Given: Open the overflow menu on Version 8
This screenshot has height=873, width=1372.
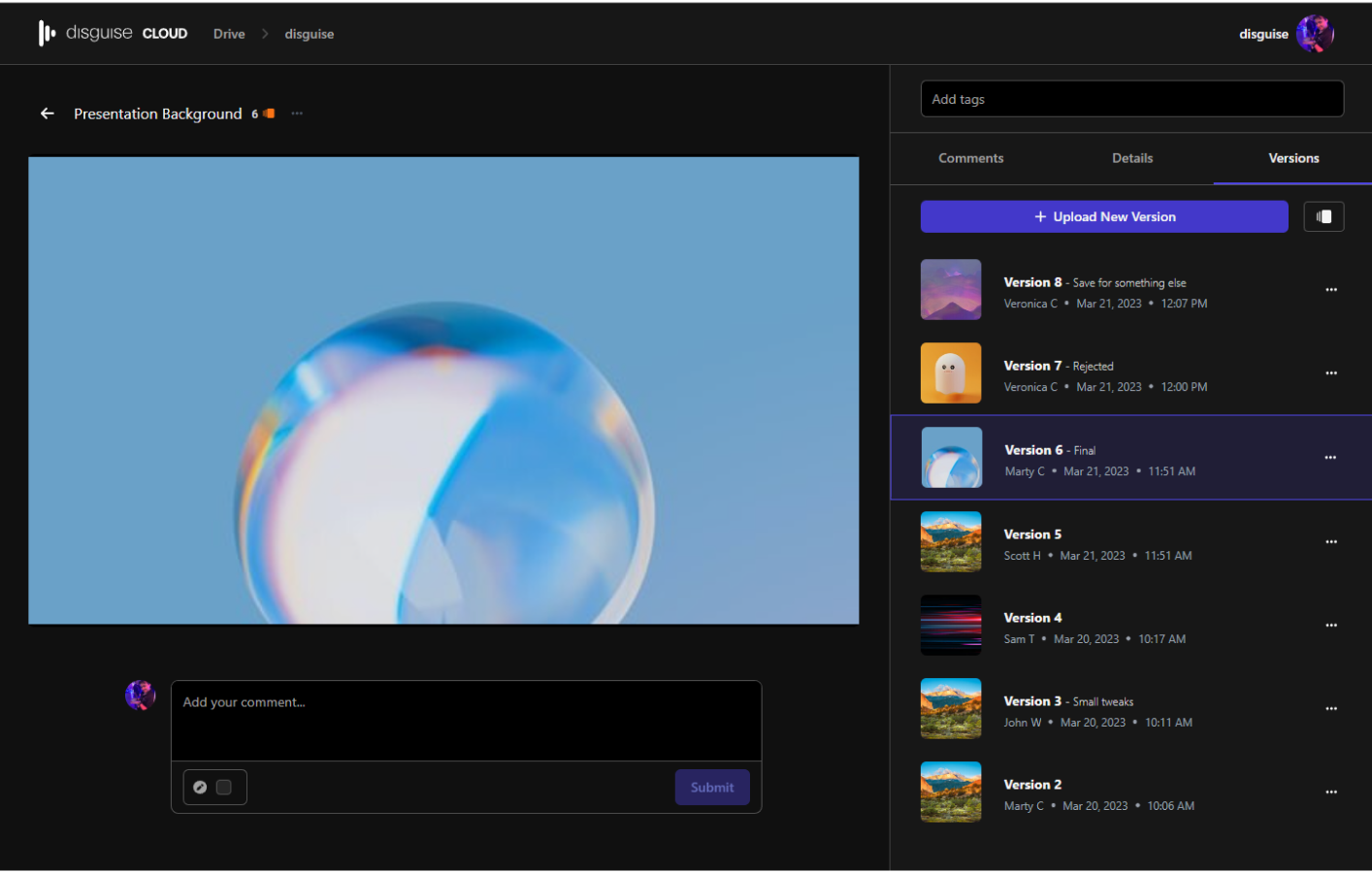Looking at the screenshot, I should [x=1330, y=289].
